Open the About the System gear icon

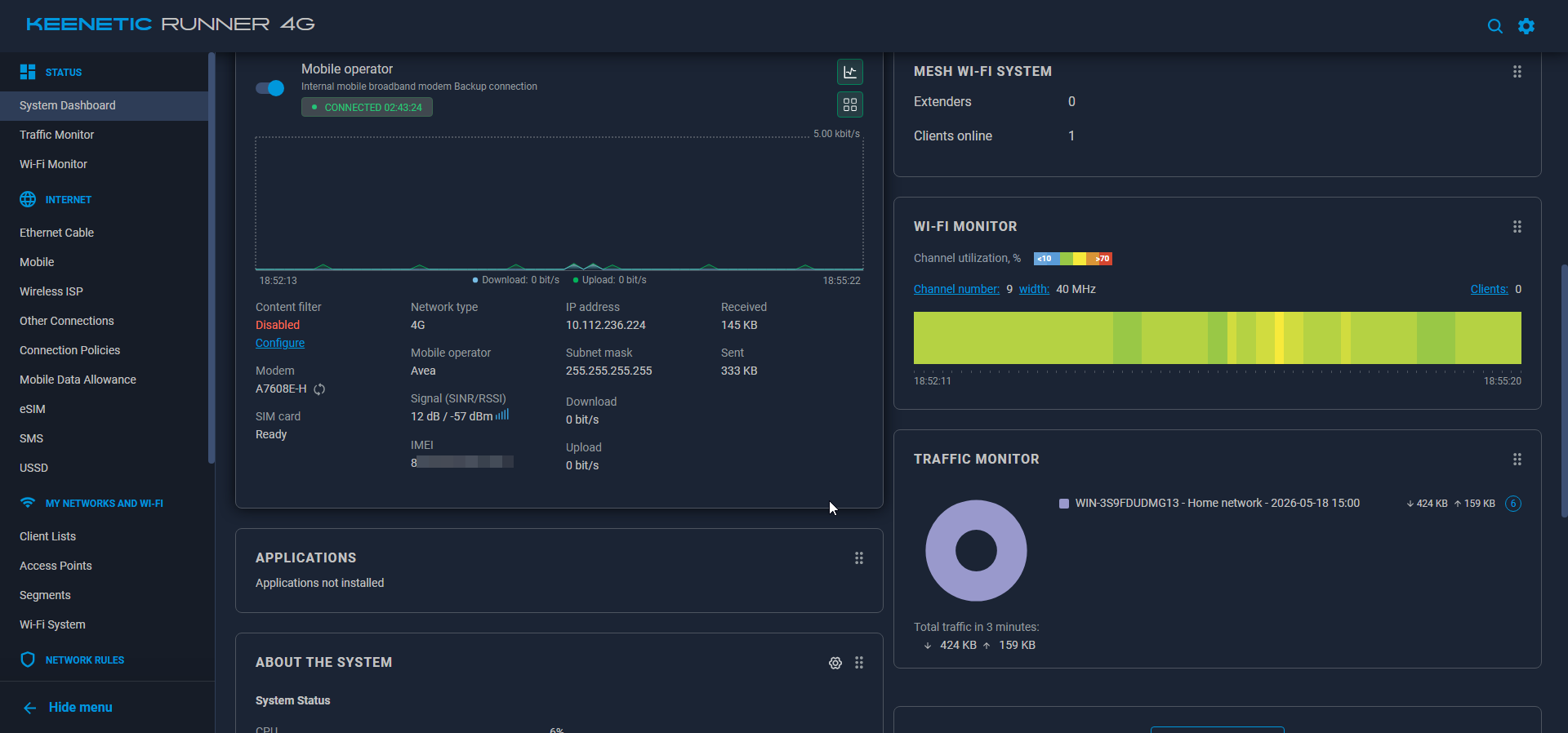[835, 663]
